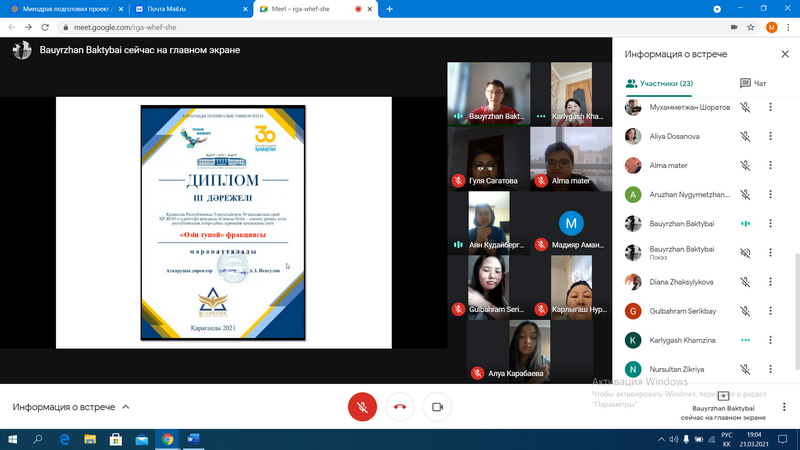The width and height of the screenshot is (800, 450).
Task: Click the red hang-up call button
Action: click(400, 407)
